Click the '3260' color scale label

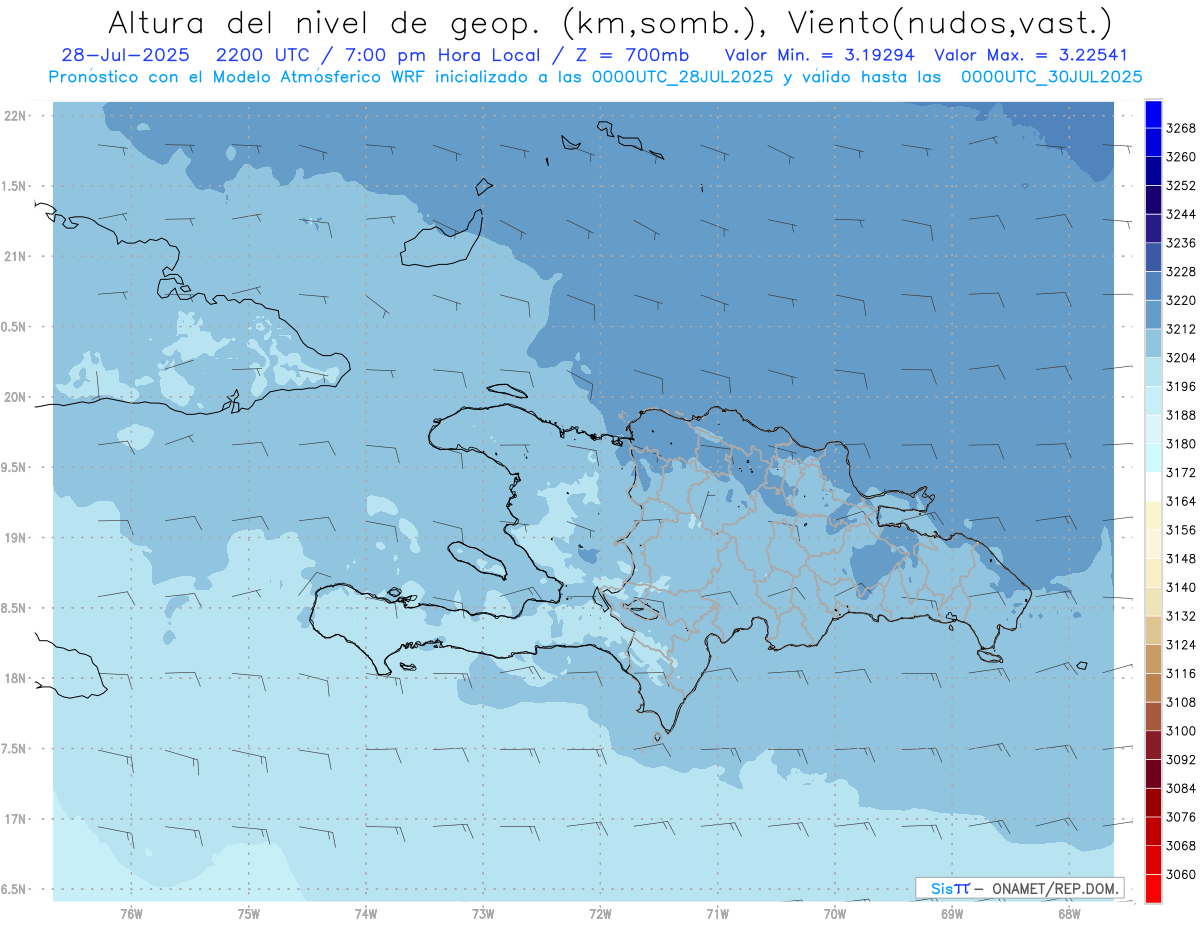click(1181, 157)
